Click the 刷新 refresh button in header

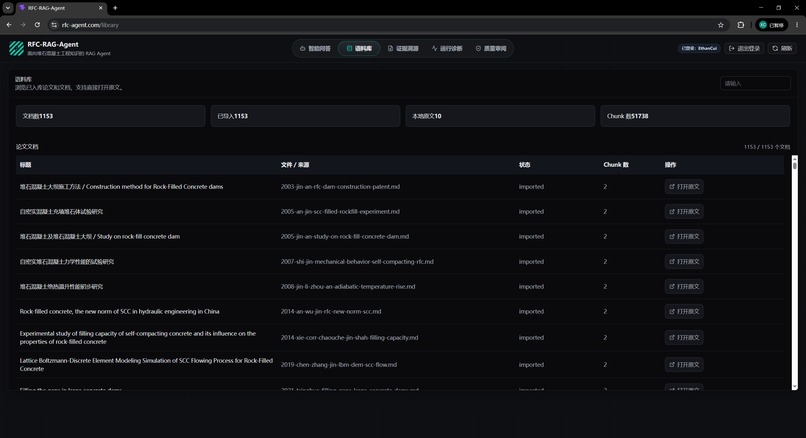click(782, 48)
